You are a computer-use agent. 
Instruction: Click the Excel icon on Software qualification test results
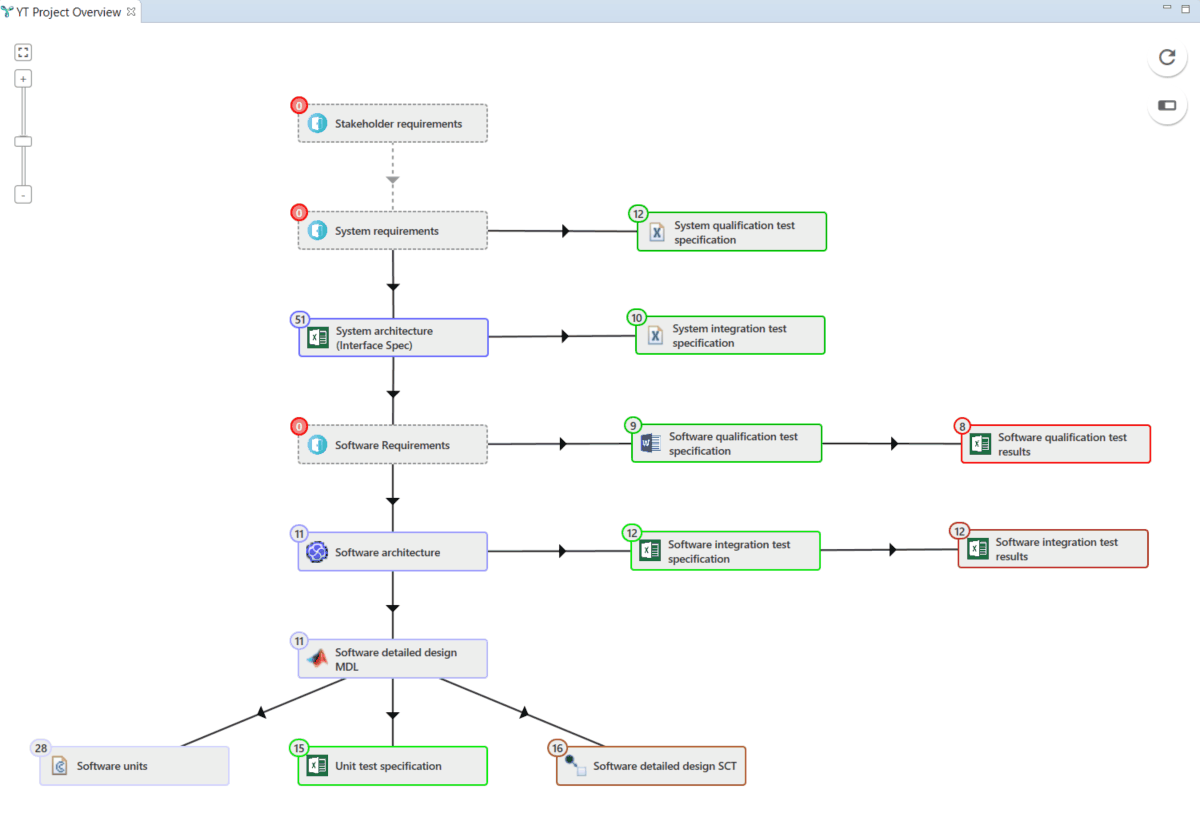[978, 442]
